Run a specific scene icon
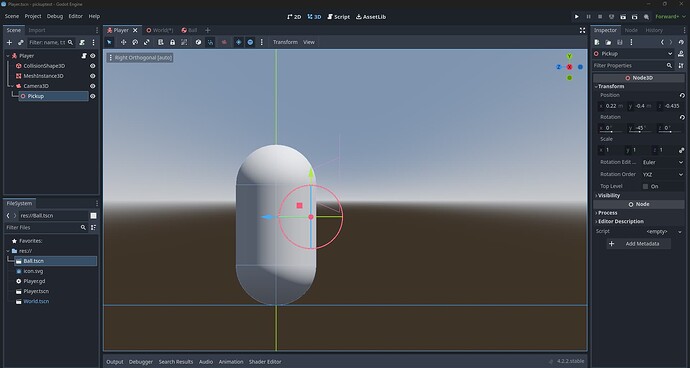This screenshot has height=368, width=690. [634, 17]
